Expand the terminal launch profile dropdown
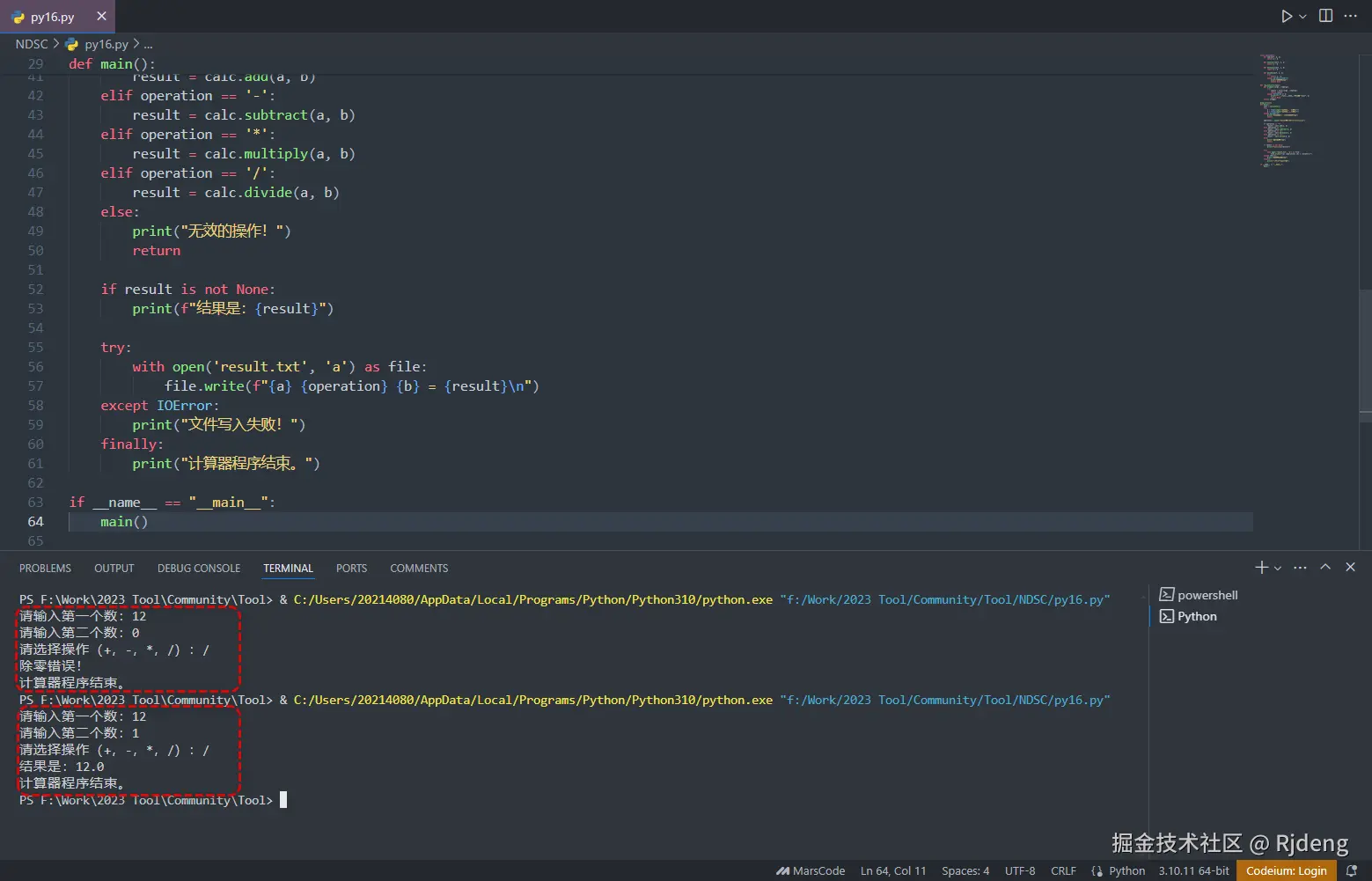This screenshot has width=1372, height=881. 1278,569
